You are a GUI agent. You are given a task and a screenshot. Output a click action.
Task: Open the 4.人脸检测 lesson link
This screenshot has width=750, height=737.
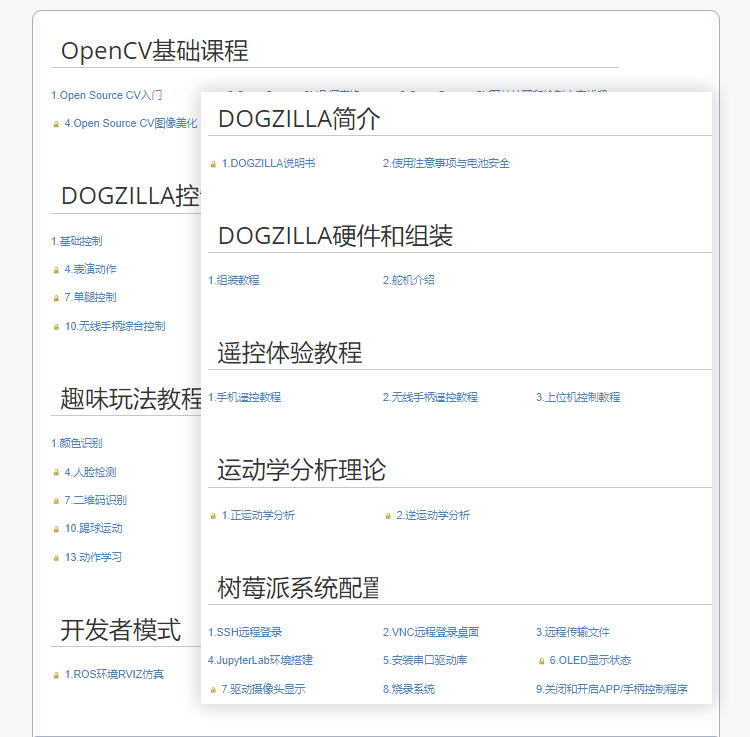(x=90, y=472)
